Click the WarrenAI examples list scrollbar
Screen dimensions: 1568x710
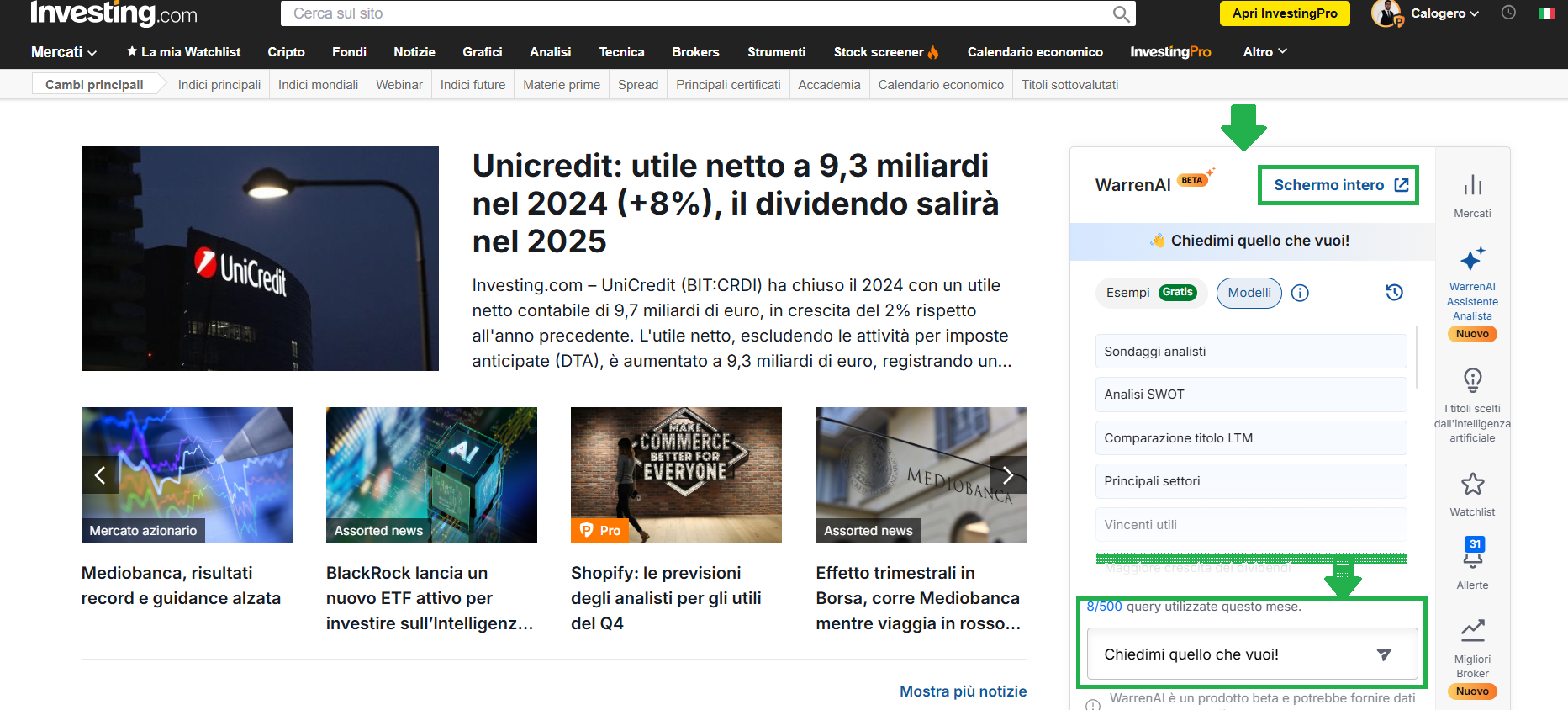(x=1418, y=358)
